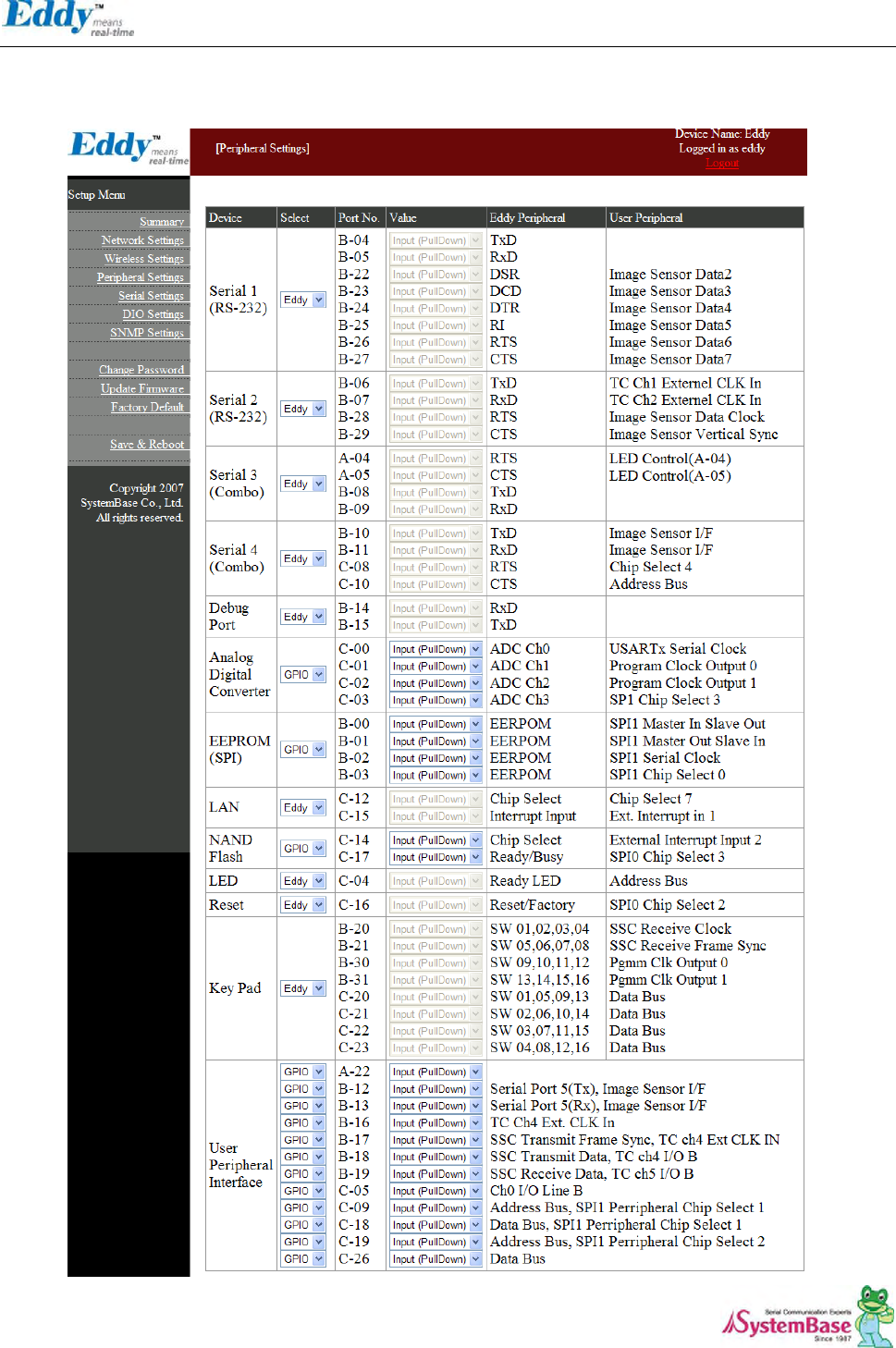
Task: Open value dropdown for port B-01
Action: point(436,741)
